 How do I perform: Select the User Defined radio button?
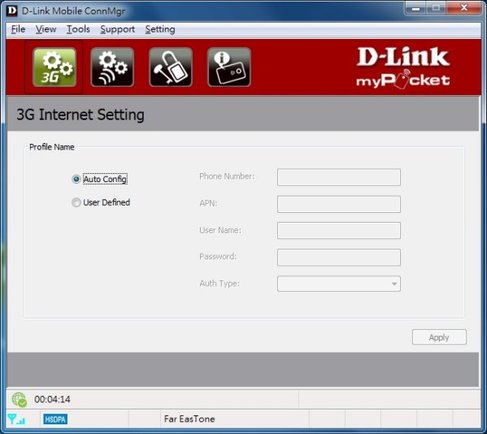click(x=76, y=202)
